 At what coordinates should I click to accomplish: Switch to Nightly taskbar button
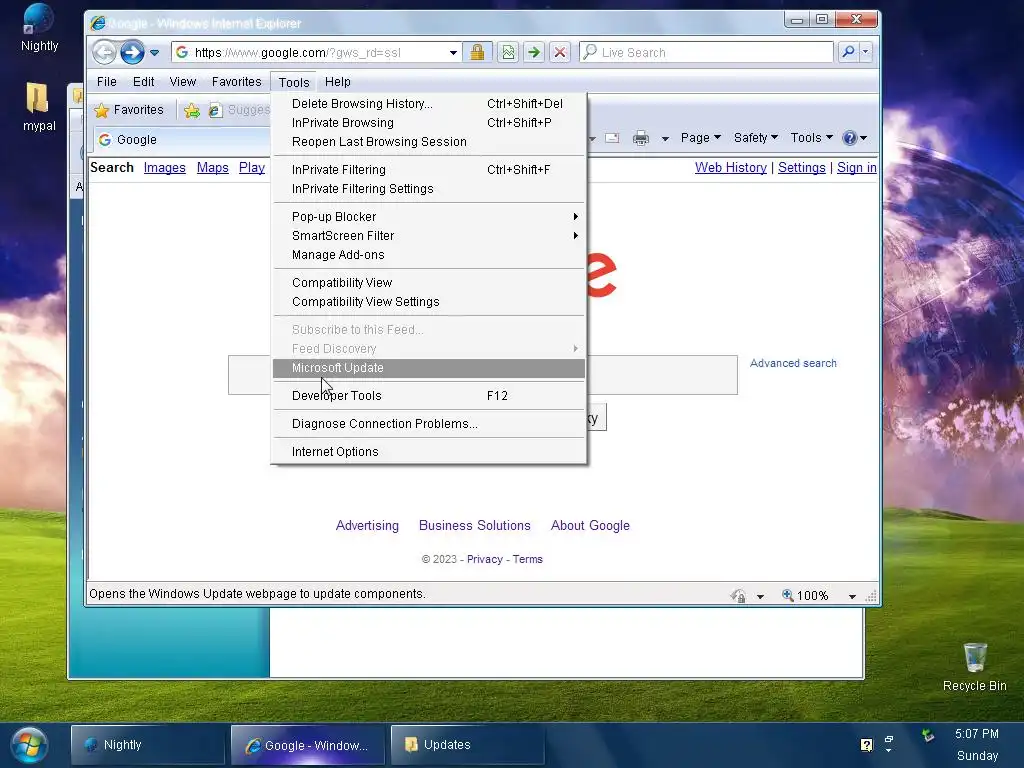tap(148, 744)
